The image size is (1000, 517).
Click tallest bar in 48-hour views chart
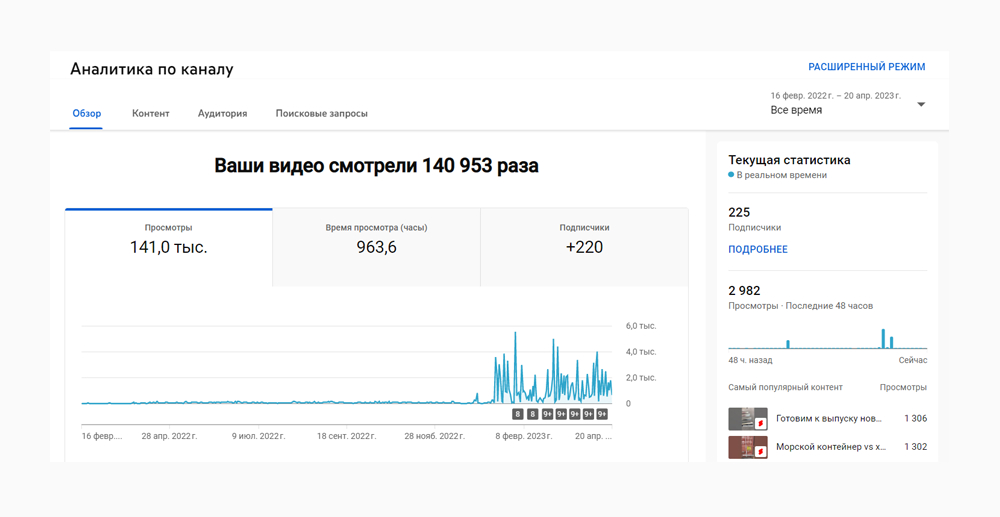coord(883,338)
